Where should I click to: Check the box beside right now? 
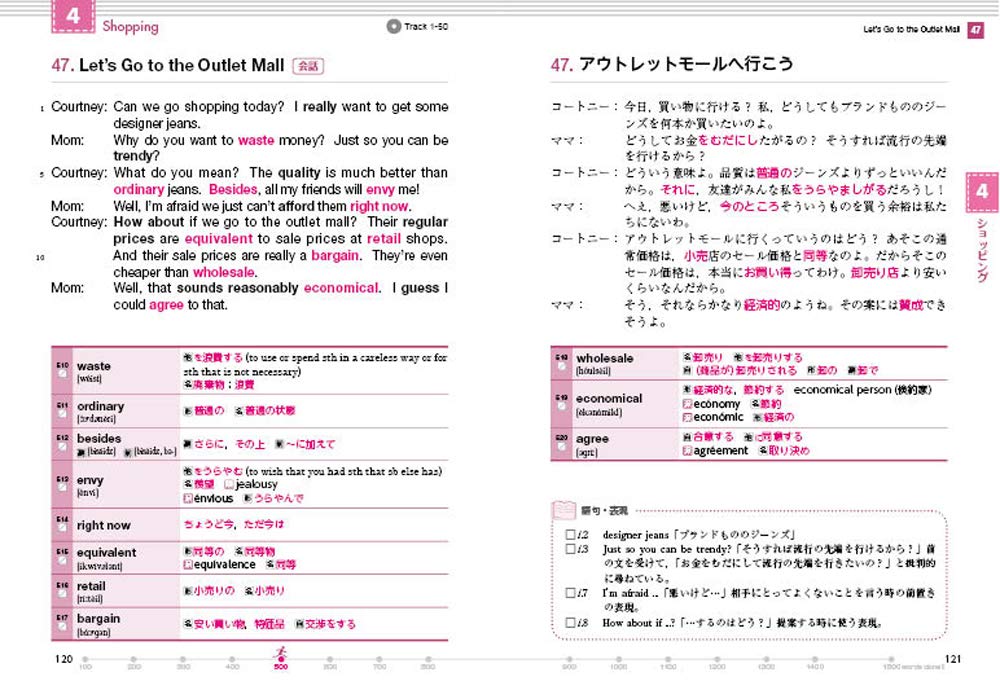(x=62, y=527)
